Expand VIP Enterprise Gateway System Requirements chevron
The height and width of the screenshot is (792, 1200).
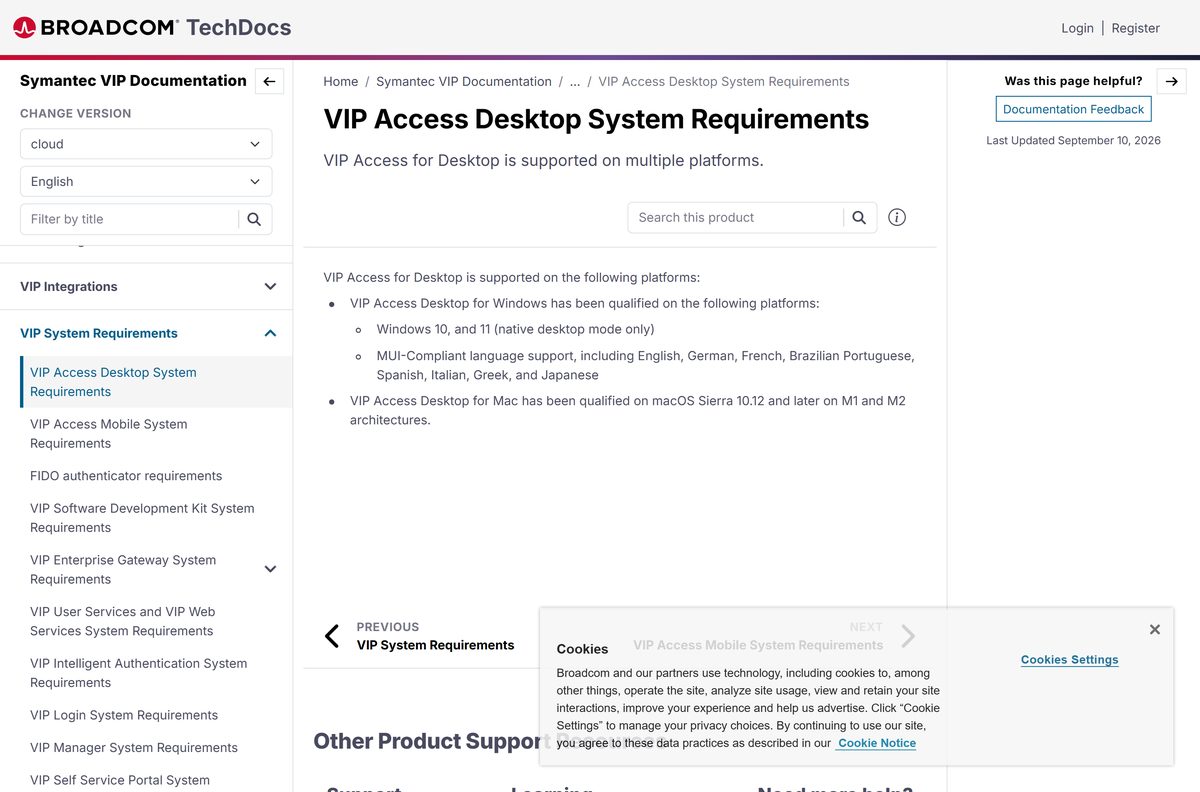(x=270, y=569)
